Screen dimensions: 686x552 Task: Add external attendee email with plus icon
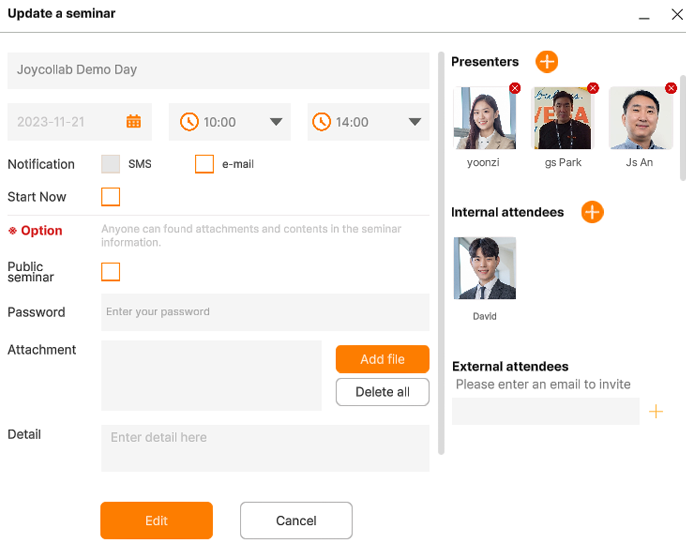click(655, 411)
